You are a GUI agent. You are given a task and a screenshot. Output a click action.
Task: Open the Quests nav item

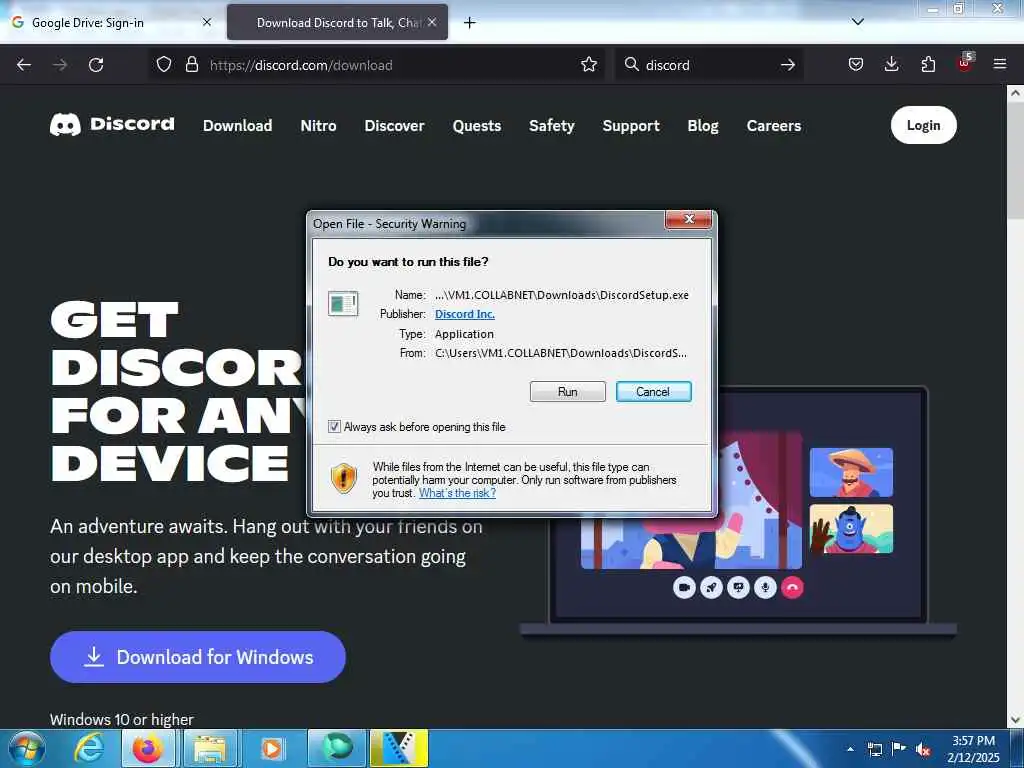(x=477, y=125)
